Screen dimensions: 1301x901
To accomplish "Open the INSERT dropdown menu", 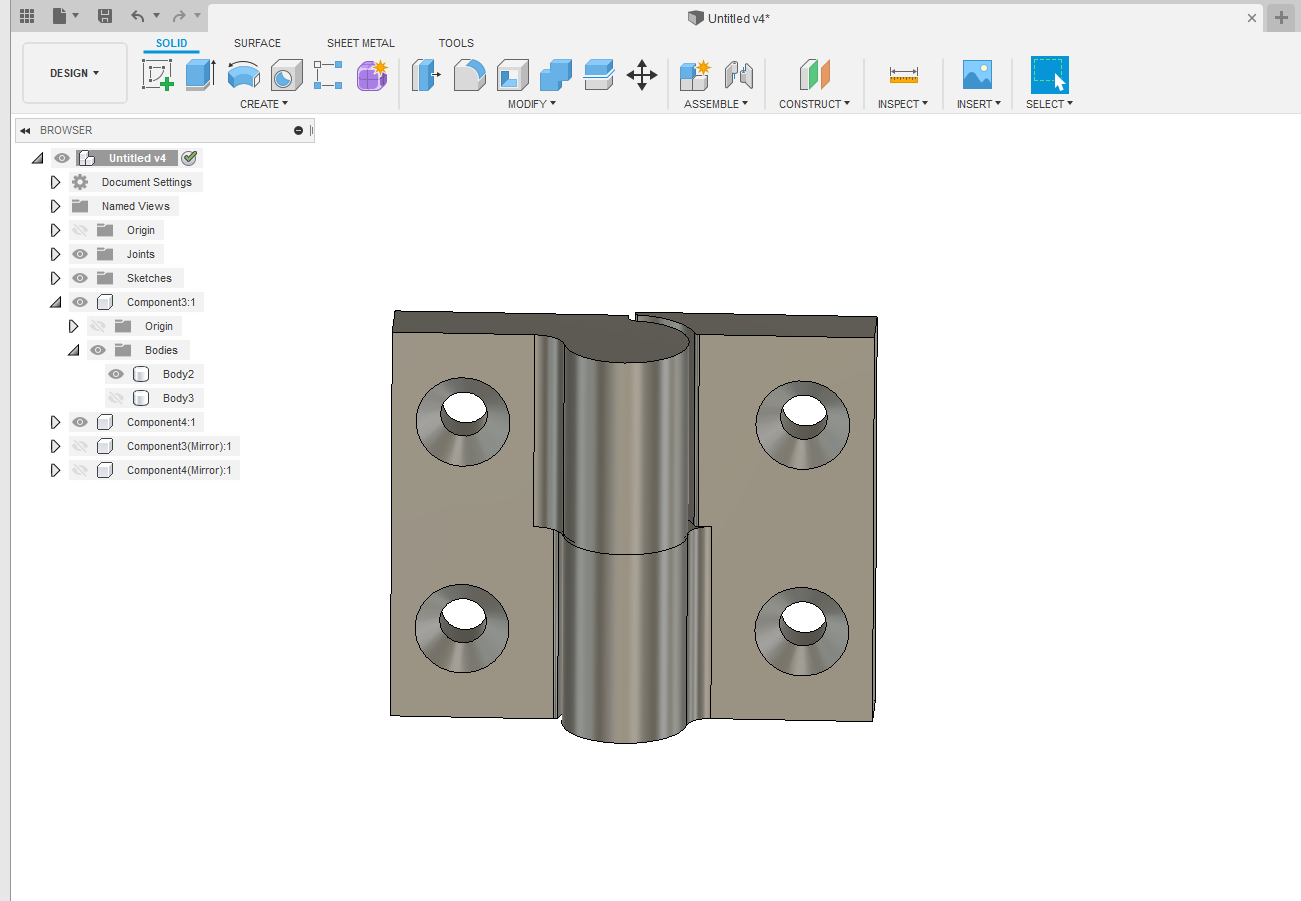I will coord(979,104).
